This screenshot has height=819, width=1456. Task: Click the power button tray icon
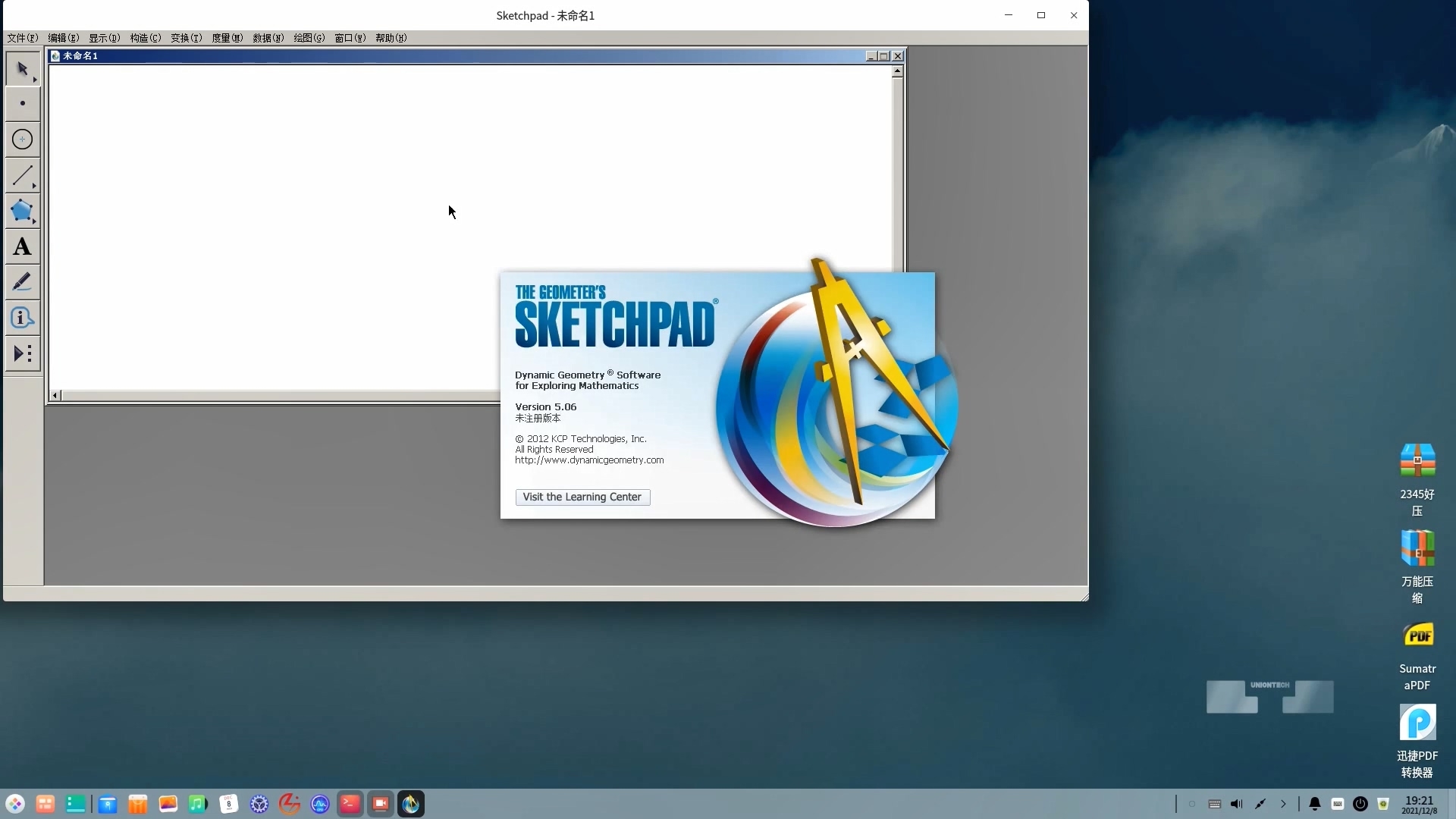point(1360,804)
